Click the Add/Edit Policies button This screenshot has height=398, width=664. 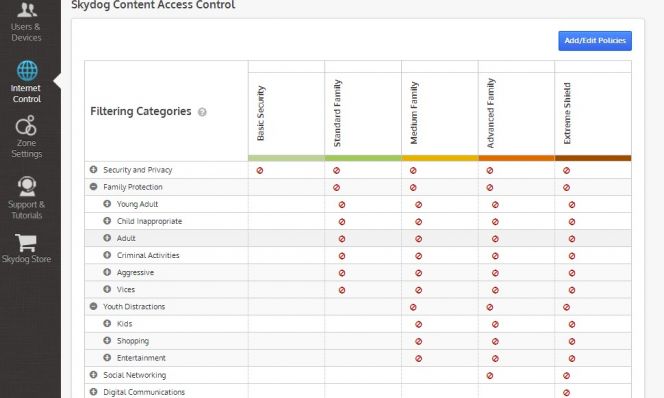(595, 41)
